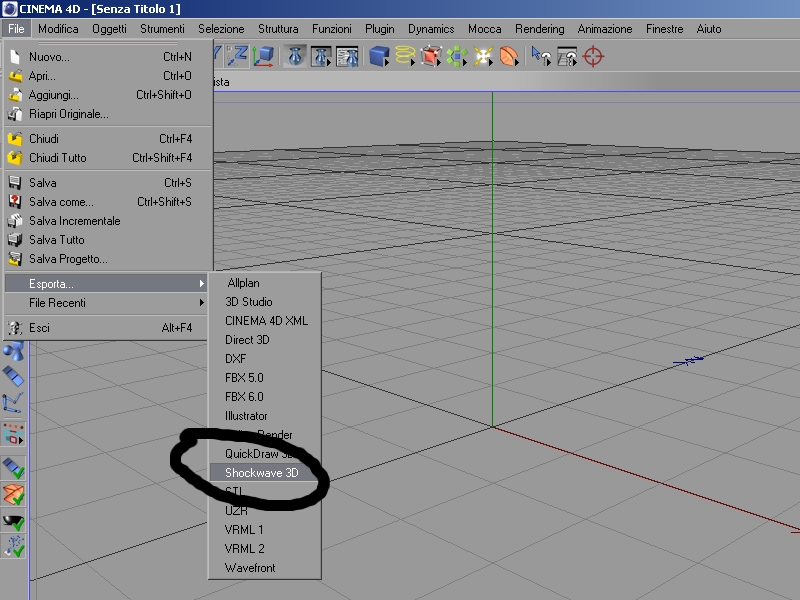Open the Strumenti menu

(162, 29)
